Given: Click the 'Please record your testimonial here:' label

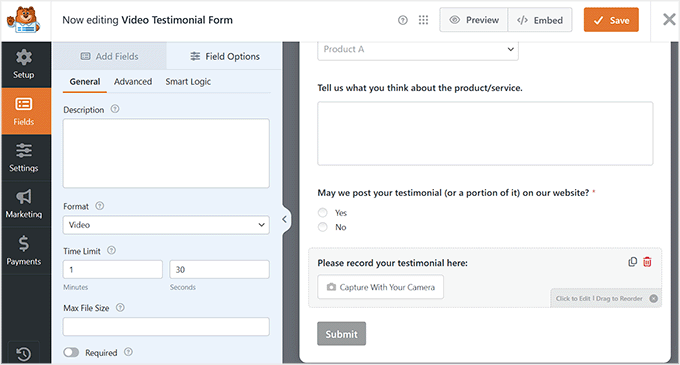Looking at the screenshot, I should (x=392, y=263).
